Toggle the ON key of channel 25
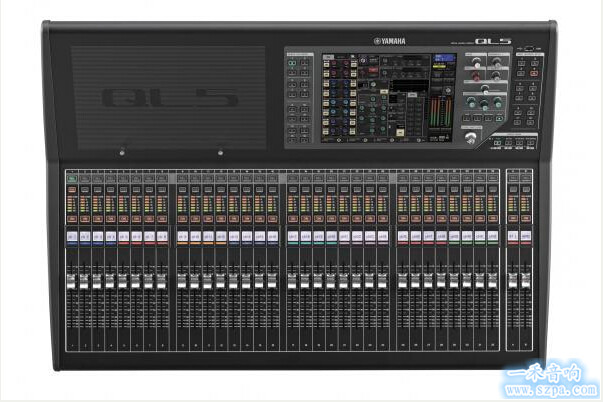 [403, 219]
